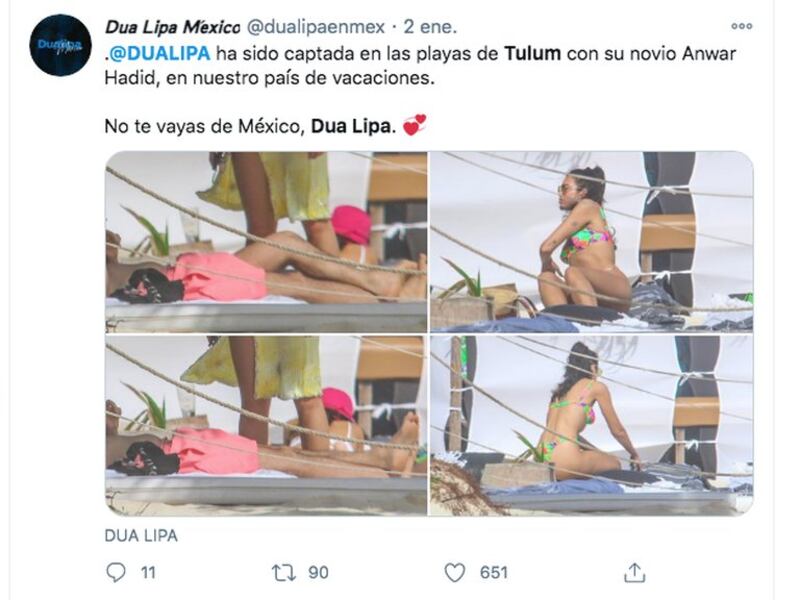
Task: Click the 651 likes count
Action: (493, 572)
